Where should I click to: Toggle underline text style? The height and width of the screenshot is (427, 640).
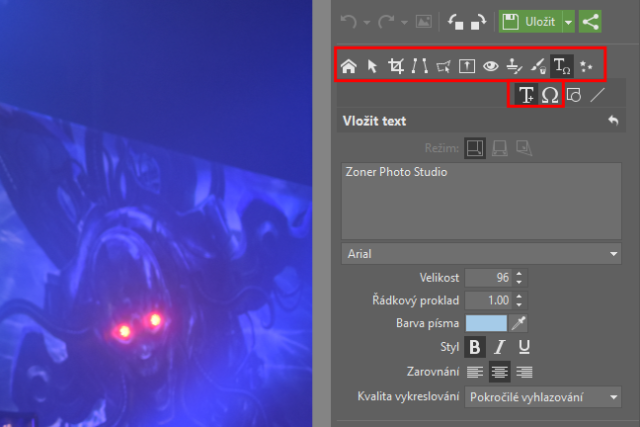[524, 347]
